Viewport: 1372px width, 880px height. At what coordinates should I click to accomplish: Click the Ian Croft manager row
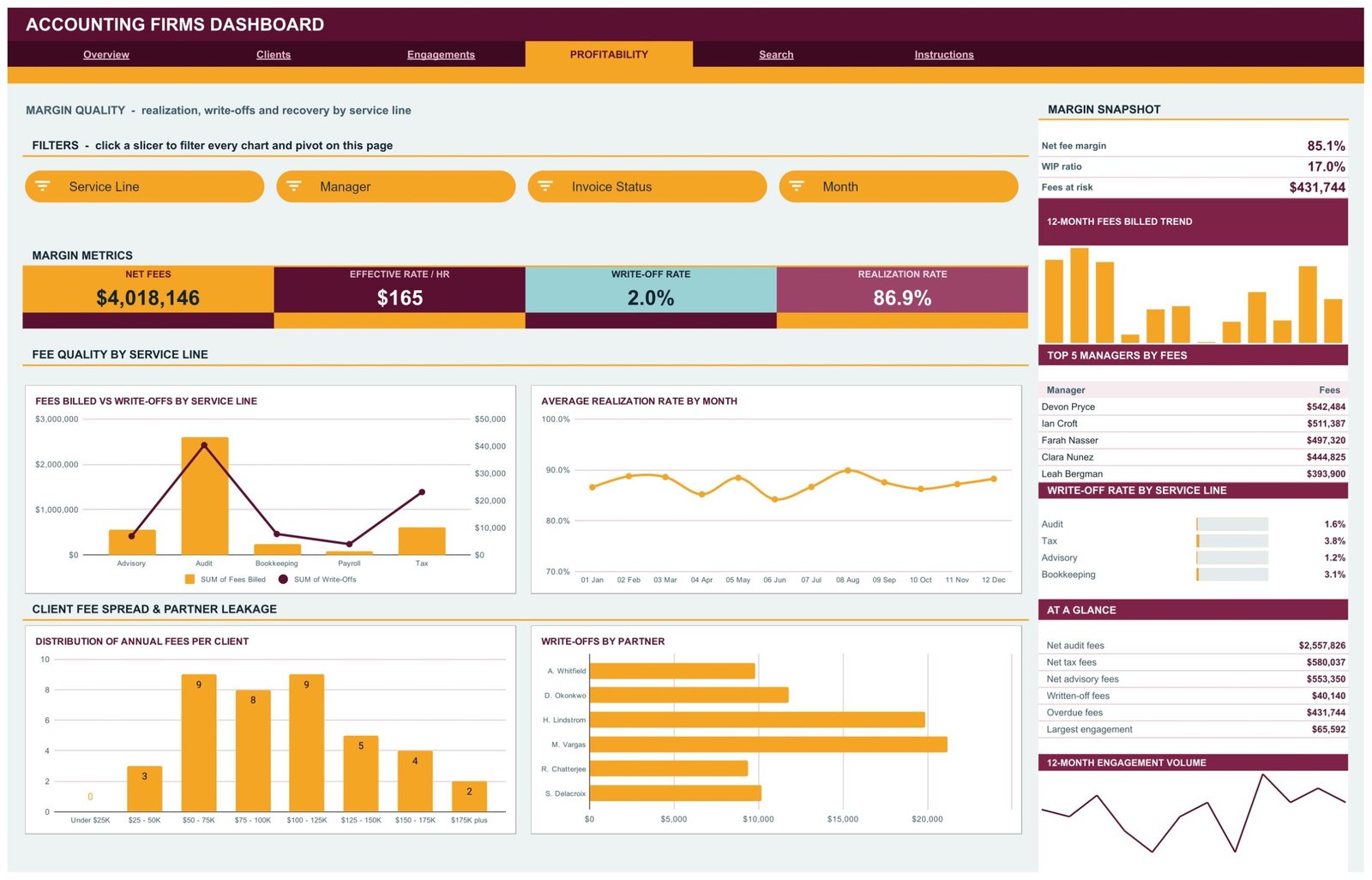click(1193, 424)
